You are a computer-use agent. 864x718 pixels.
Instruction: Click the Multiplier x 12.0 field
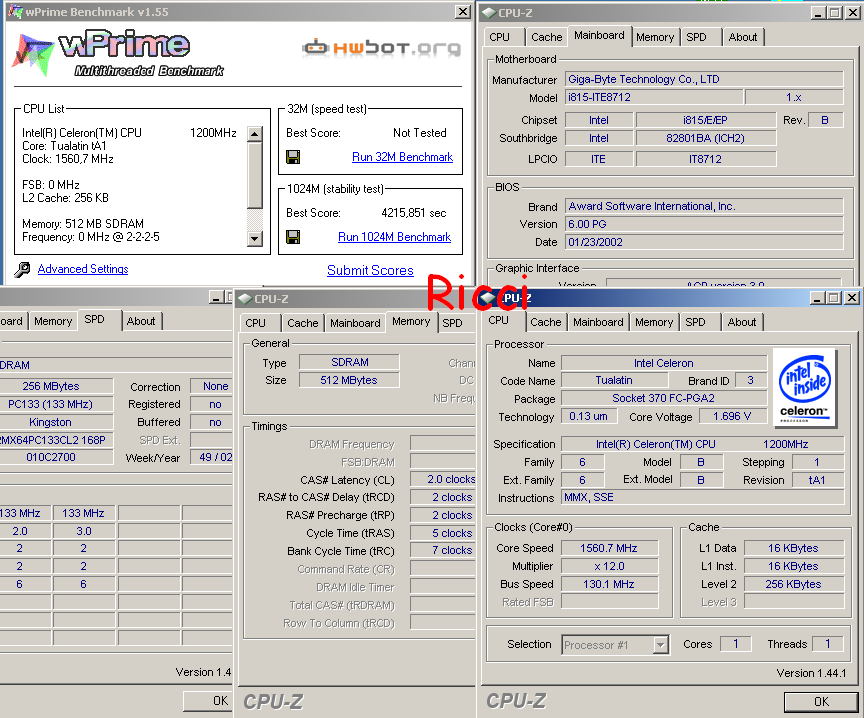[609, 566]
